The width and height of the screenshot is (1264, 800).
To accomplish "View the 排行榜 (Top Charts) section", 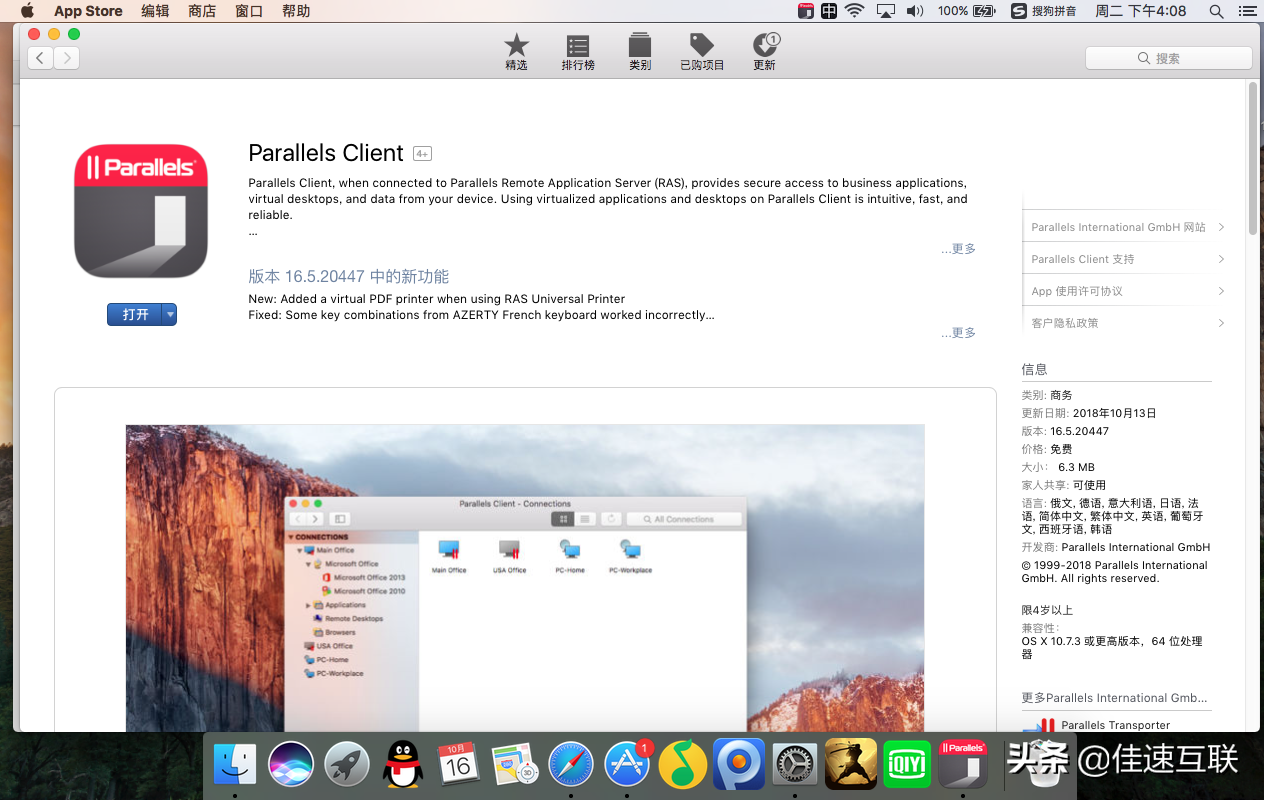I will pos(577,50).
